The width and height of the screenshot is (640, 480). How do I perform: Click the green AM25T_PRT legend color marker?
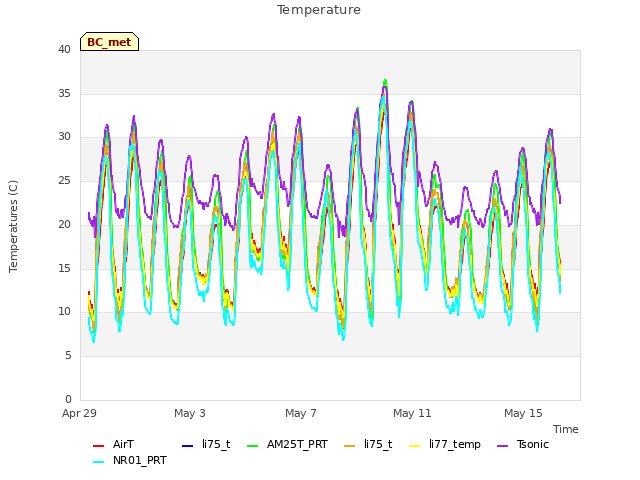coord(253,446)
